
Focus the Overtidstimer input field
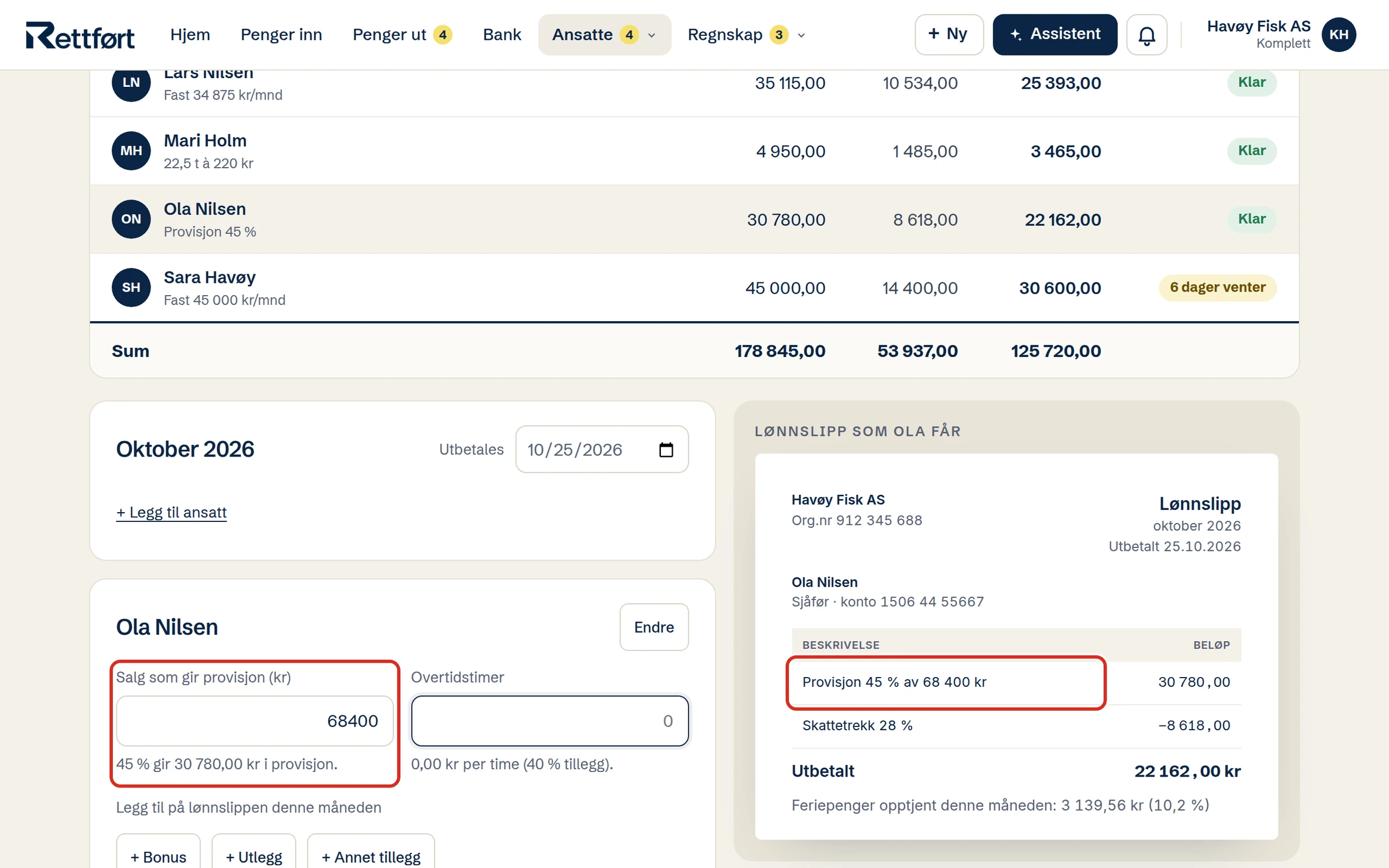[550, 721]
